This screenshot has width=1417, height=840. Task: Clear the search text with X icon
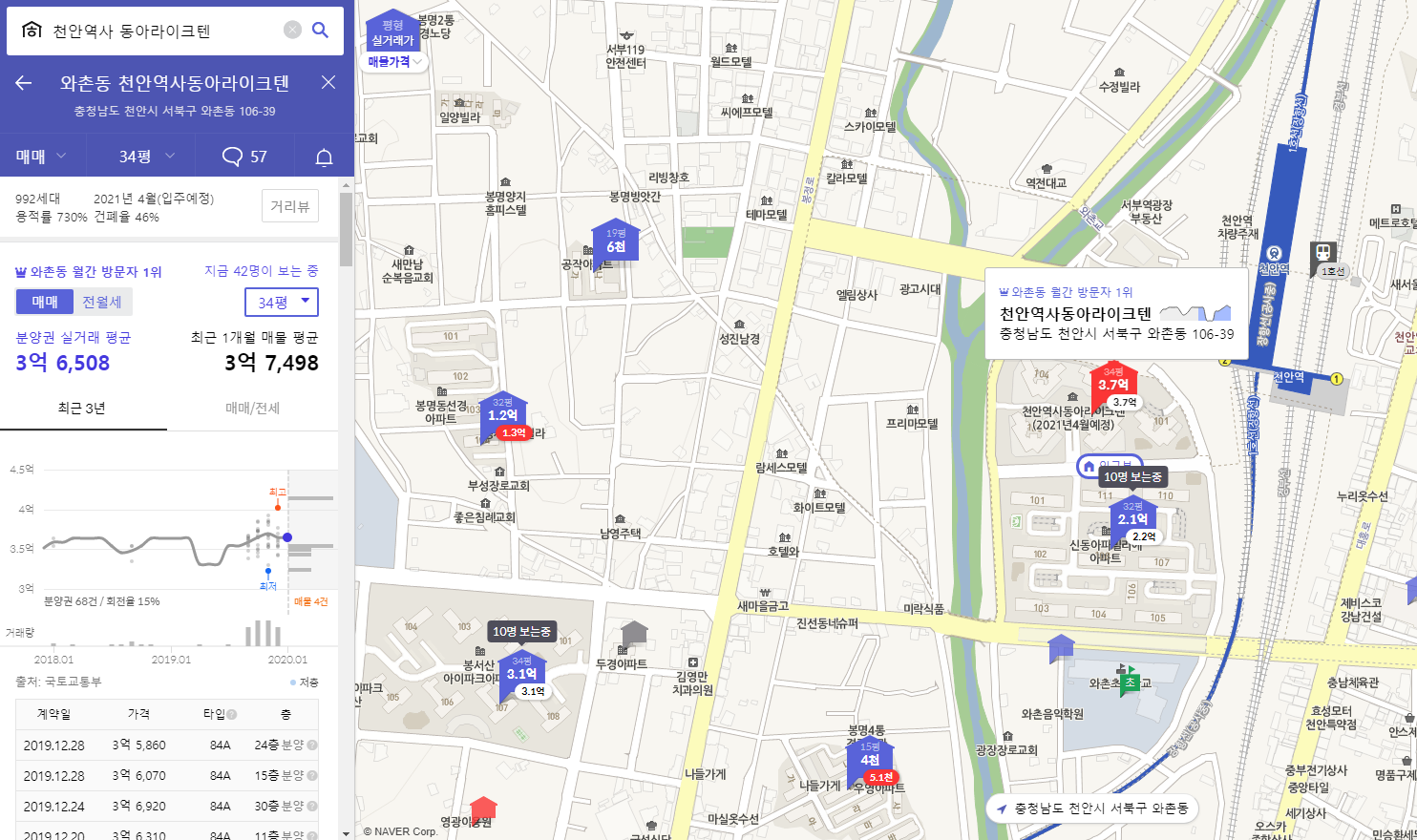(x=292, y=30)
